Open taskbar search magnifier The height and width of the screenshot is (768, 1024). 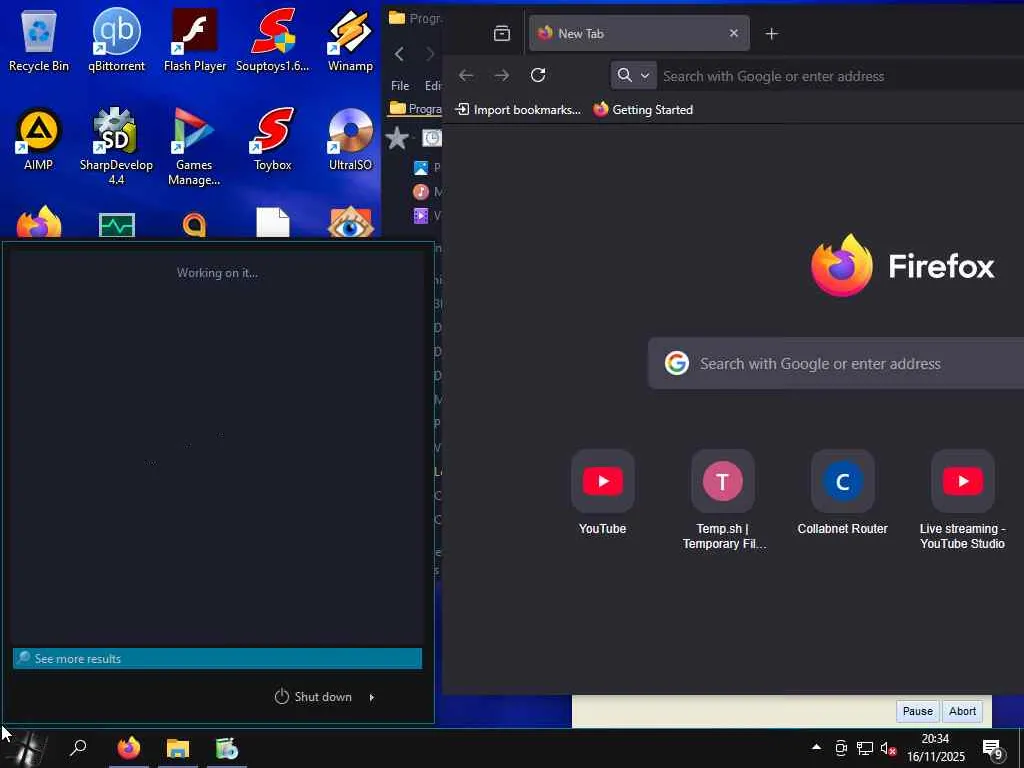click(x=78, y=748)
